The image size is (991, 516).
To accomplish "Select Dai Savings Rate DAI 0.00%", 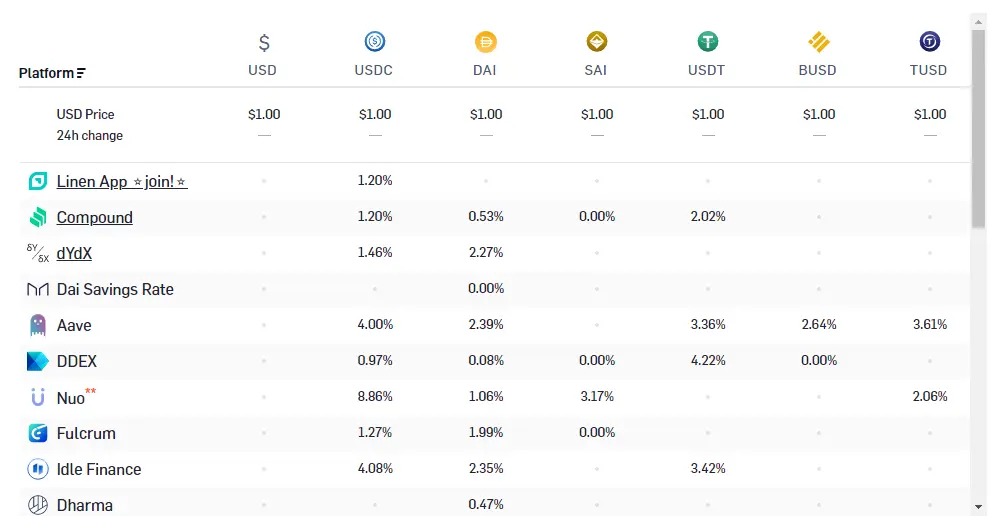I will click(486, 288).
